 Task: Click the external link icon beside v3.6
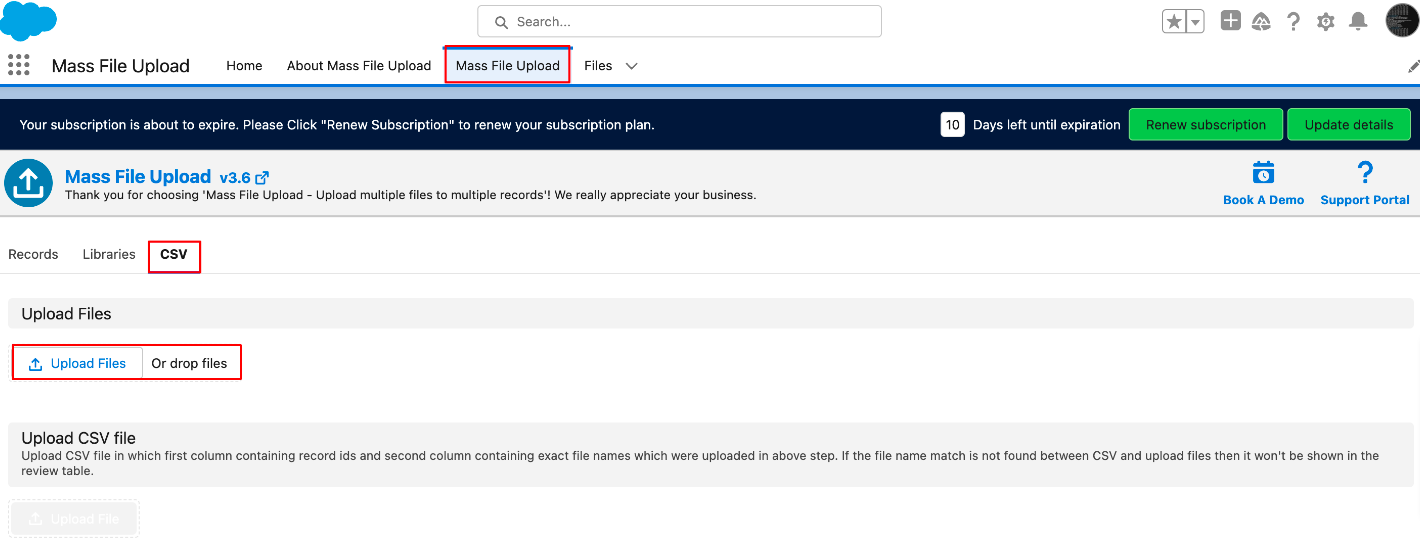263,178
